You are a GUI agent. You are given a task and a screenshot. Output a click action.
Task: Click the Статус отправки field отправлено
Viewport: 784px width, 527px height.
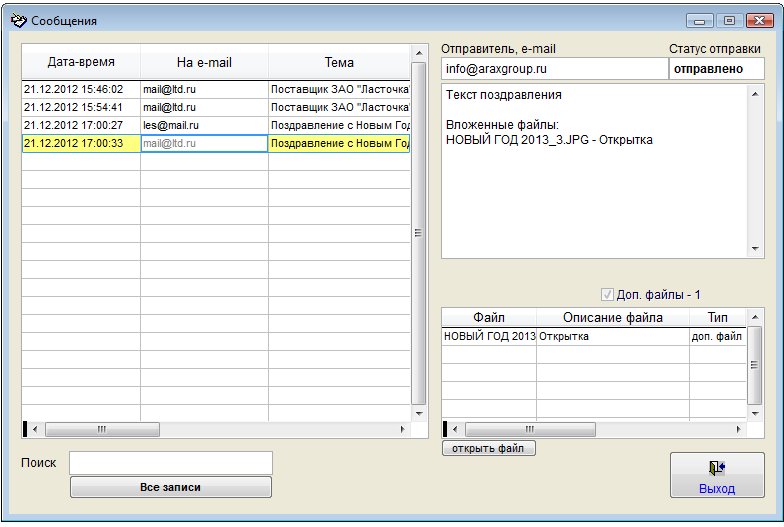716,69
